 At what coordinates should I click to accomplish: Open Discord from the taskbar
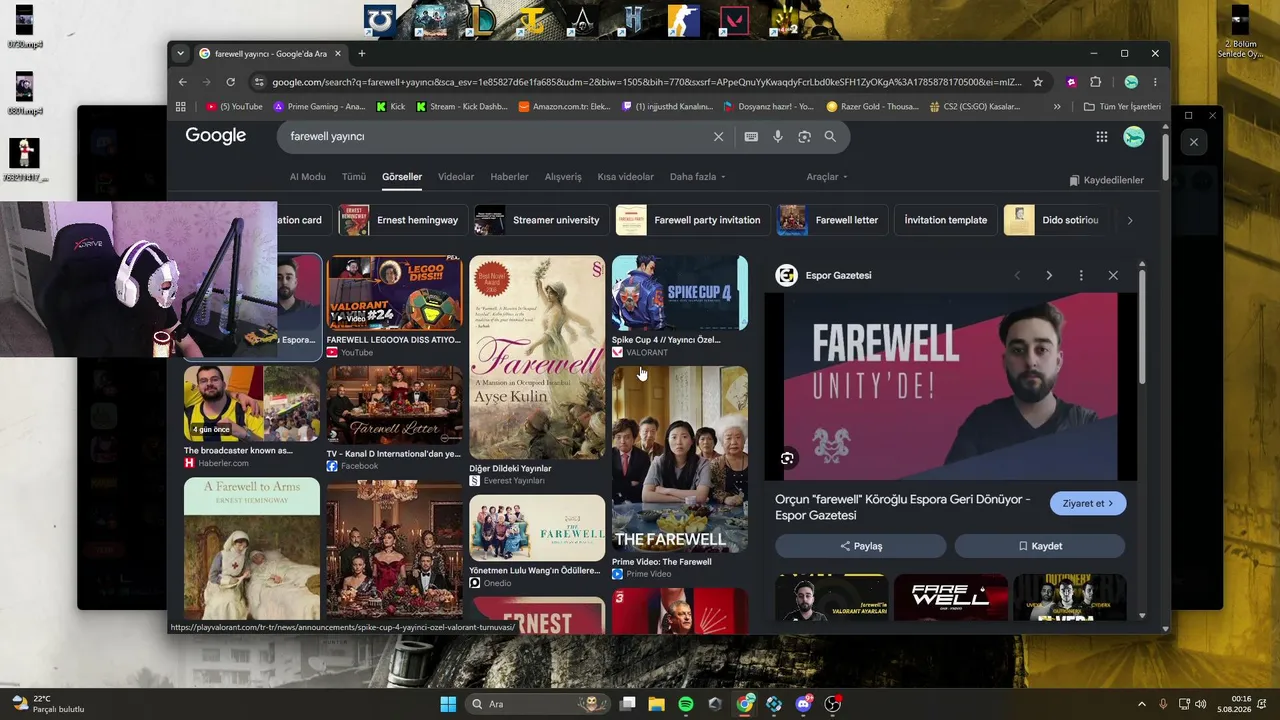click(x=804, y=704)
